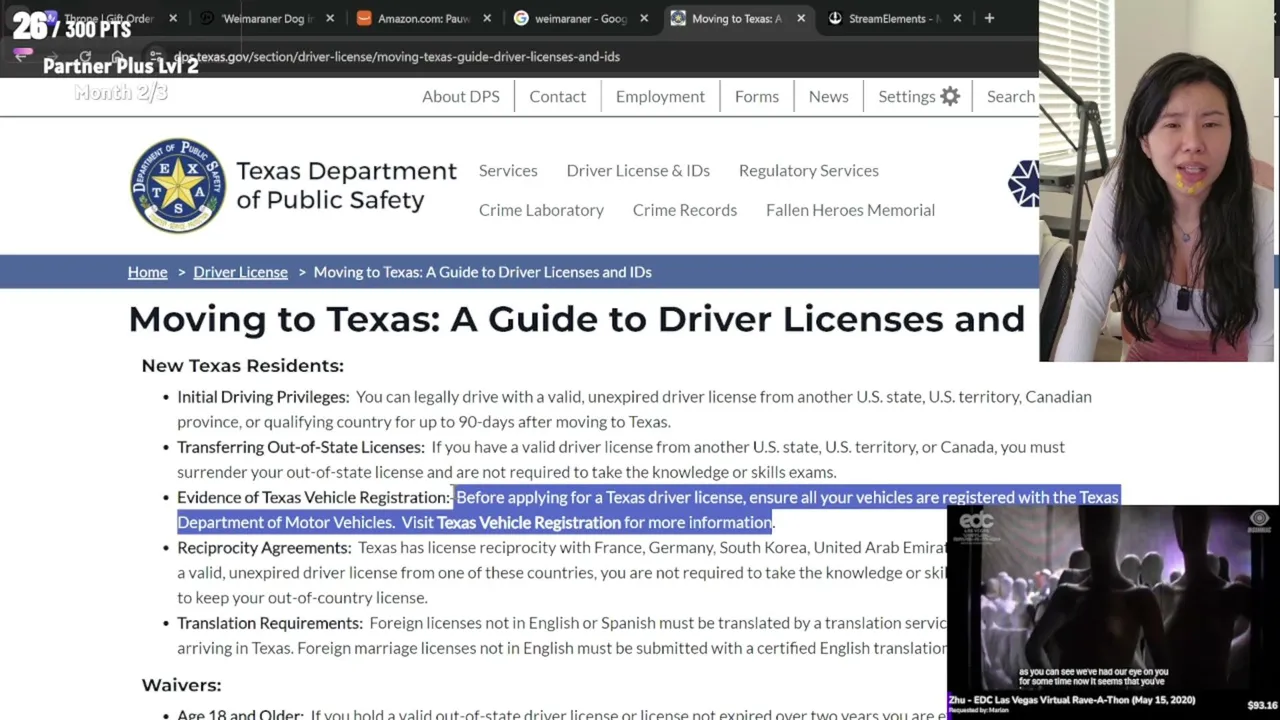The height and width of the screenshot is (720, 1280).
Task: Follow the Texas Vehicle Registration link
Action: (x=529, y=522)
